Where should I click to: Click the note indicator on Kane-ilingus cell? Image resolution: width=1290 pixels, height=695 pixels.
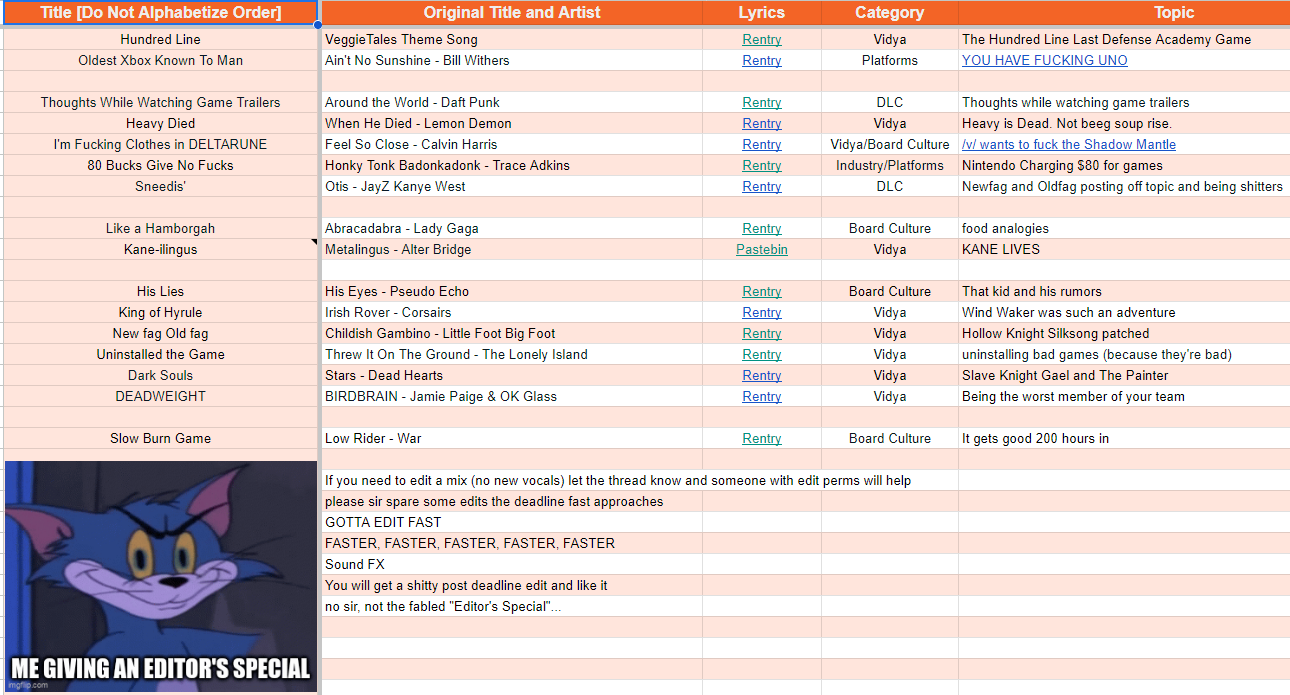click(x=314, y=242)
